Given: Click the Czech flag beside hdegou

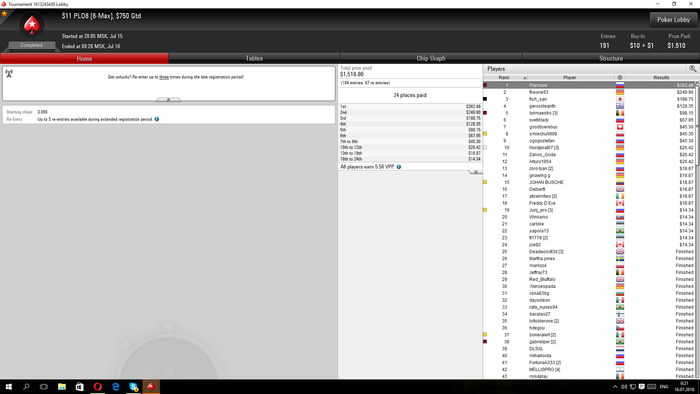Looking at the screenshot, I should 620,328.
